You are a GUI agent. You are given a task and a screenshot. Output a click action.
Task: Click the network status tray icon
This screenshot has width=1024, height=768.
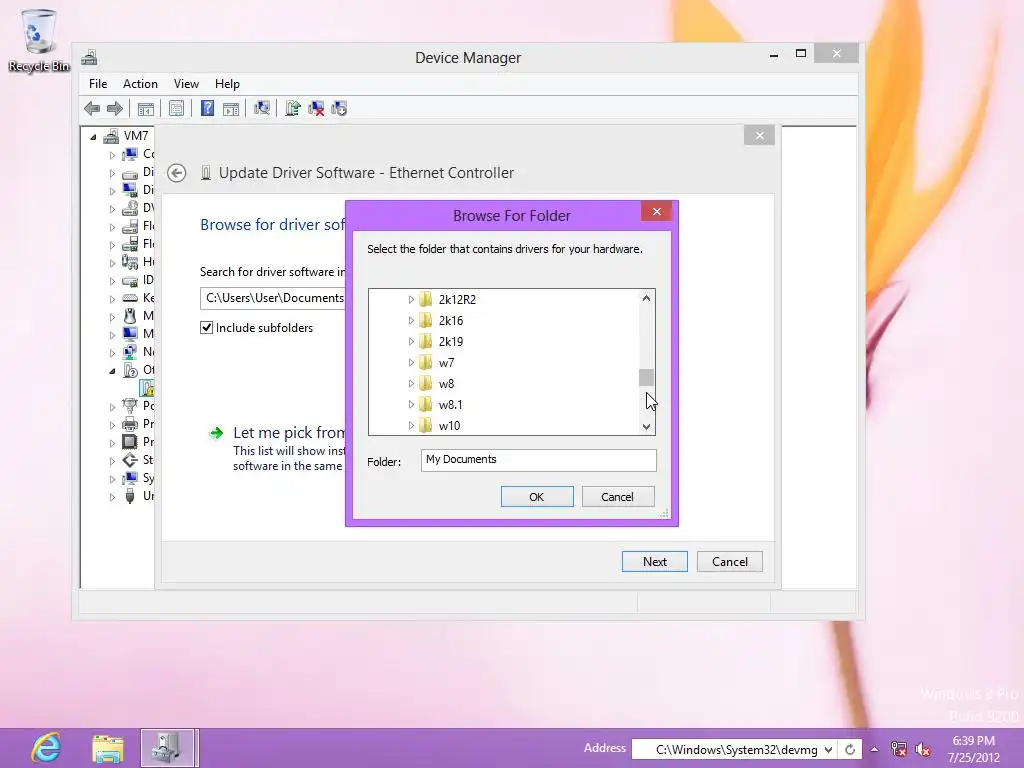point(899,749)
